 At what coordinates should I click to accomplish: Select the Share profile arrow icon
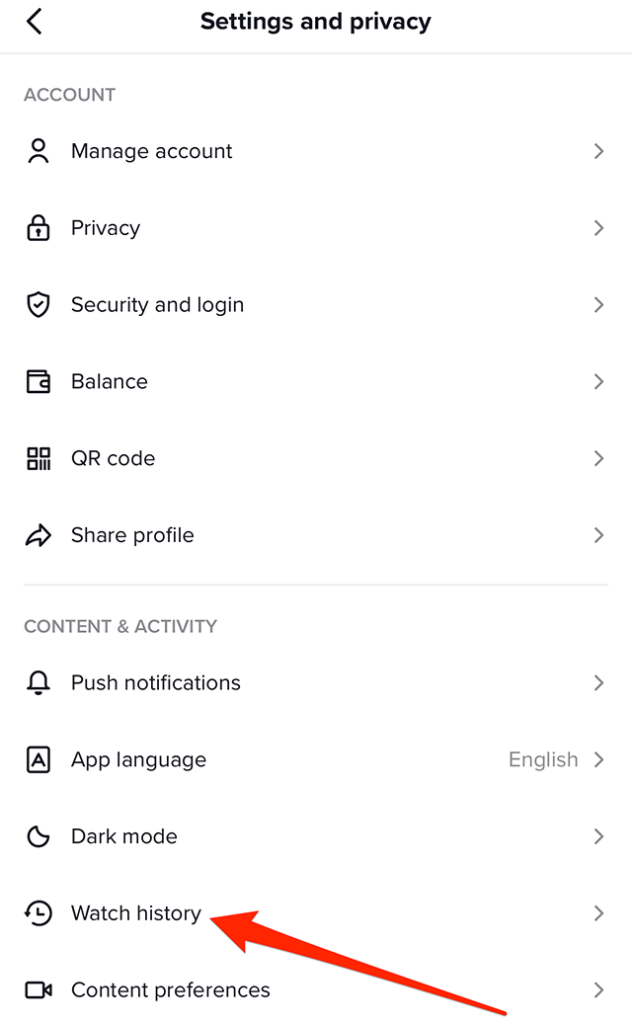(x=38, y=535)
